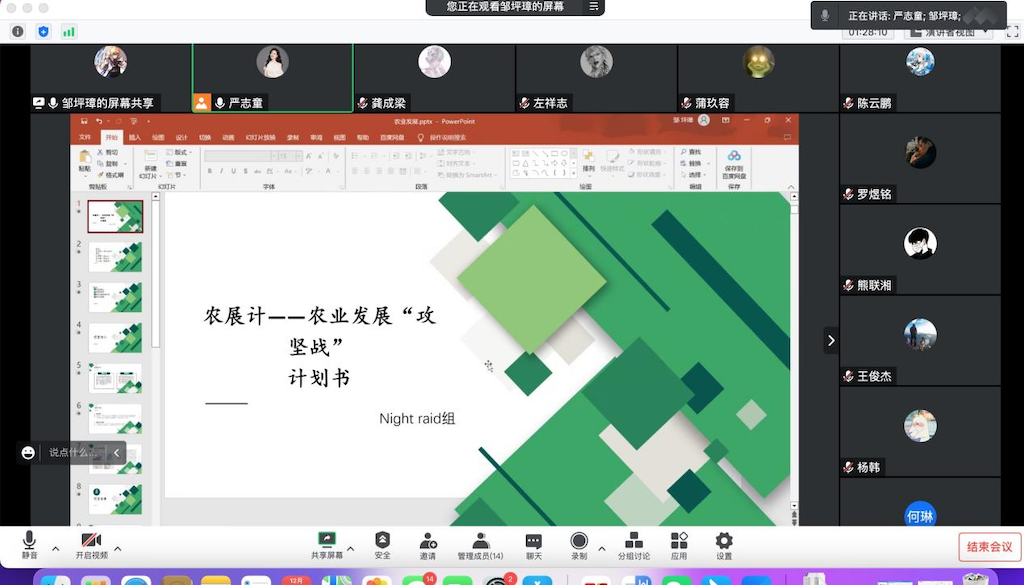Select slide 2 thumbnail
The height and width of the screenshot is (585, 1024).
click(x=115, y=257)
